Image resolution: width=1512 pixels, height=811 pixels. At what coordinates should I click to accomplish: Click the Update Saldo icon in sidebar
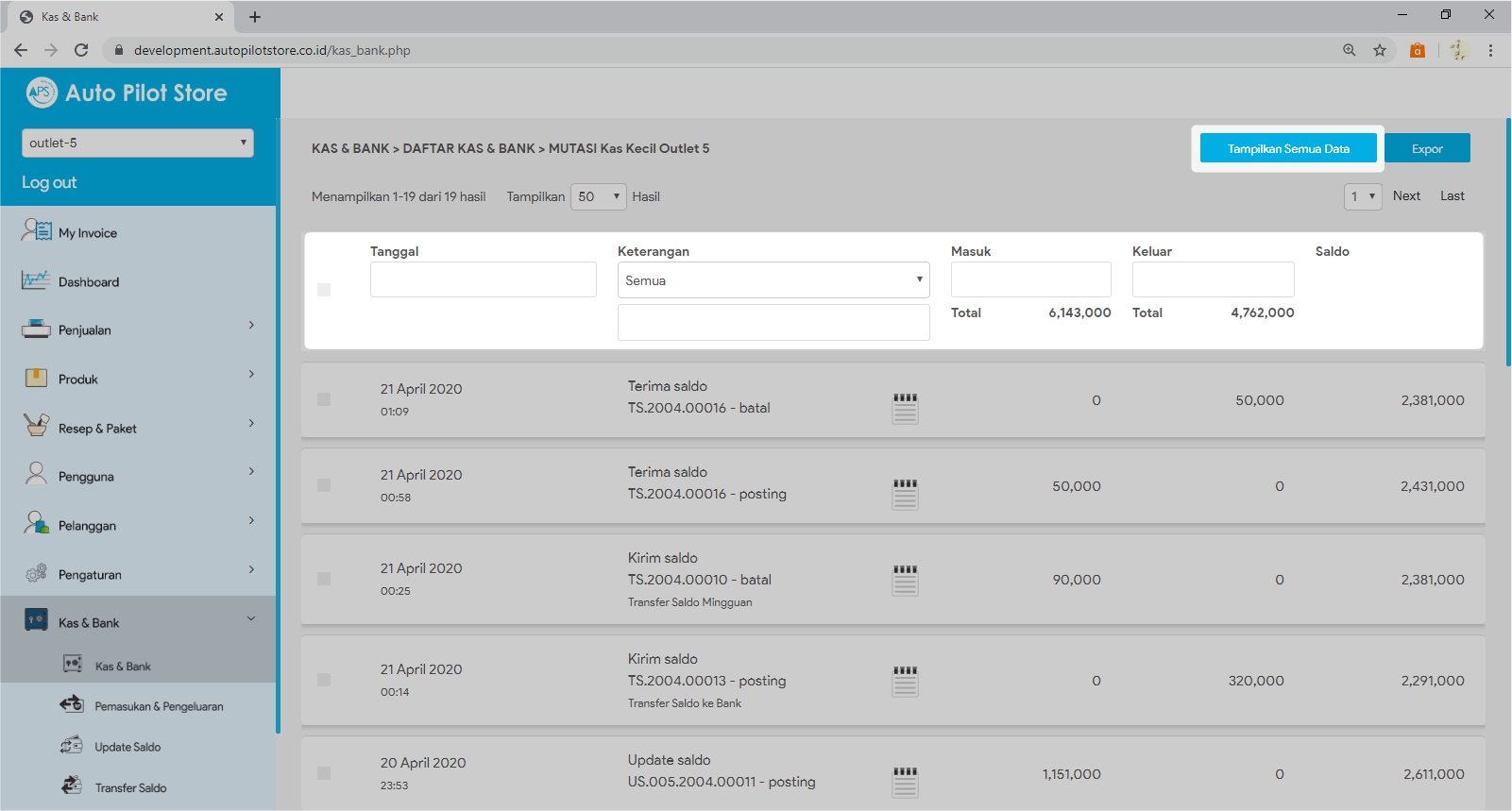pos(72,746)
